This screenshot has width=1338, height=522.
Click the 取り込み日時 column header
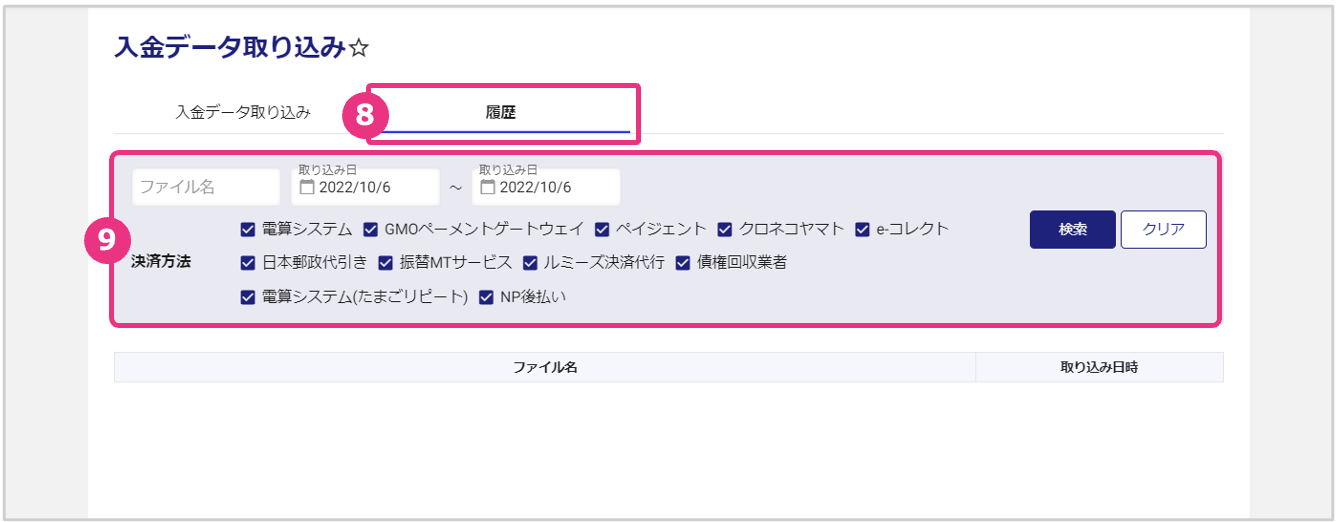(x=1099, y=367)
